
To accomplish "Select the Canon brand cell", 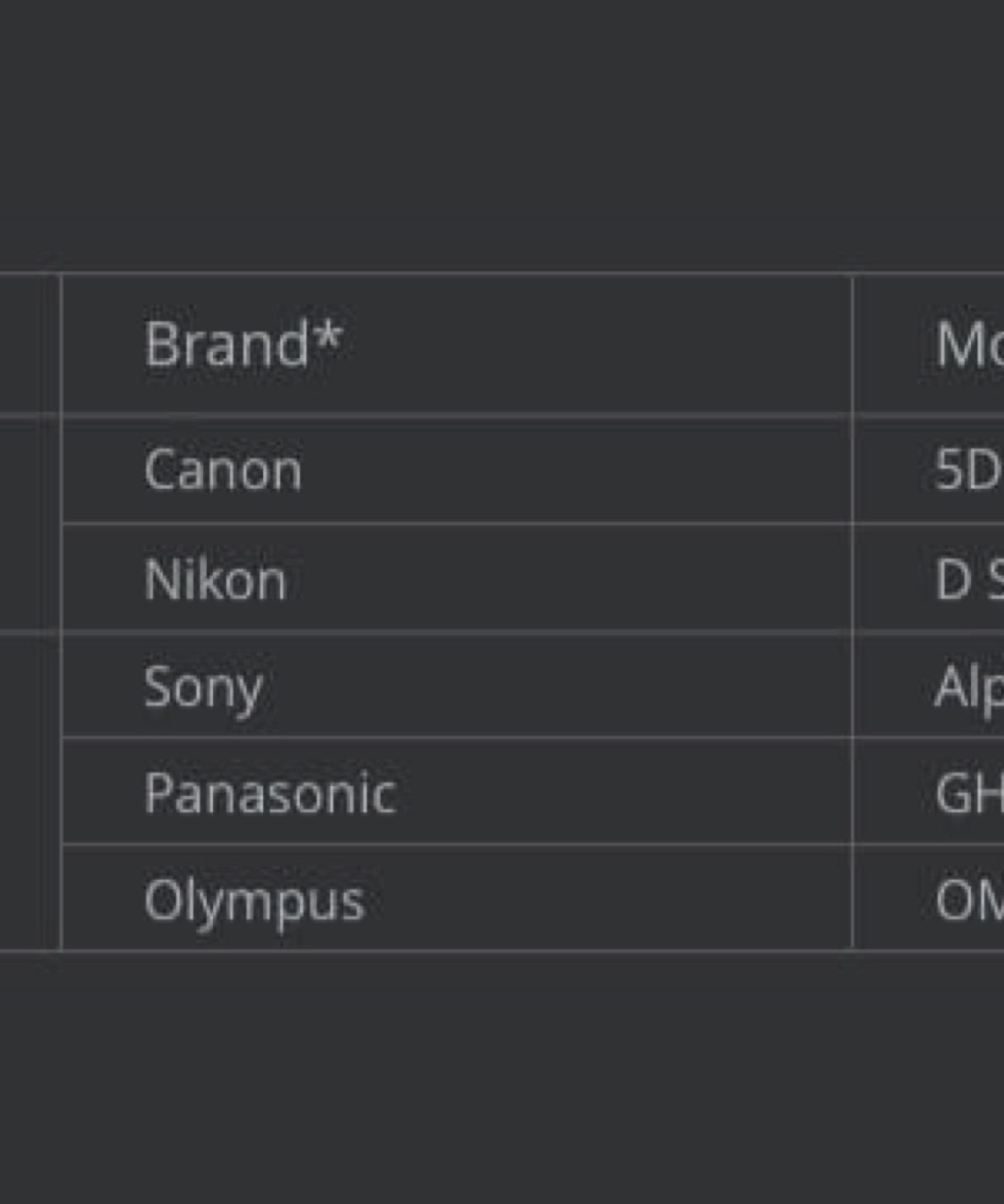I will coord(223,470).
